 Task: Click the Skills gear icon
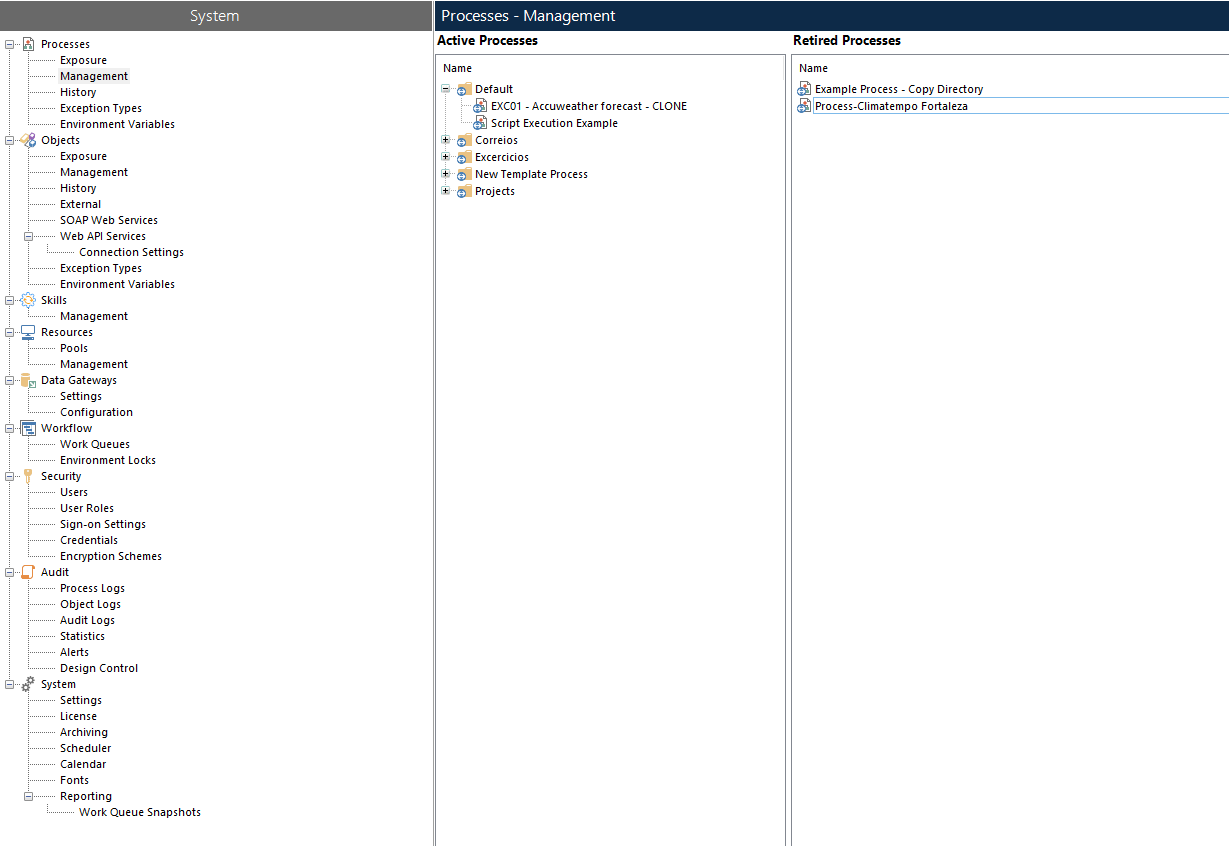click(28, 300)
